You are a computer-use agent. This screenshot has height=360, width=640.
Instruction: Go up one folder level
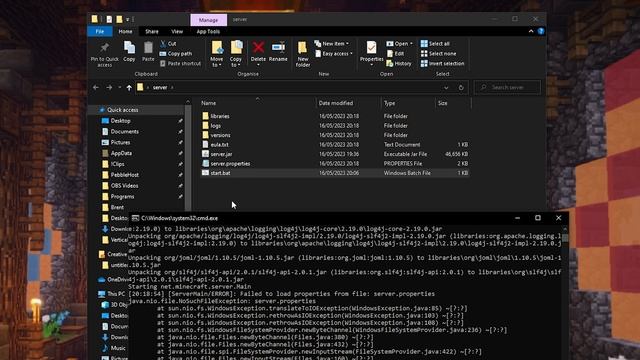tap(129, 87)
